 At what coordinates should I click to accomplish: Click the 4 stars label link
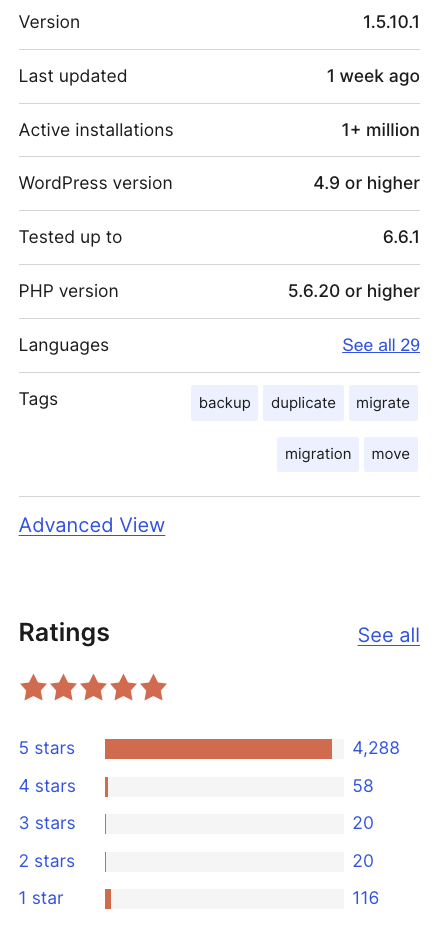tap(47, 786)
